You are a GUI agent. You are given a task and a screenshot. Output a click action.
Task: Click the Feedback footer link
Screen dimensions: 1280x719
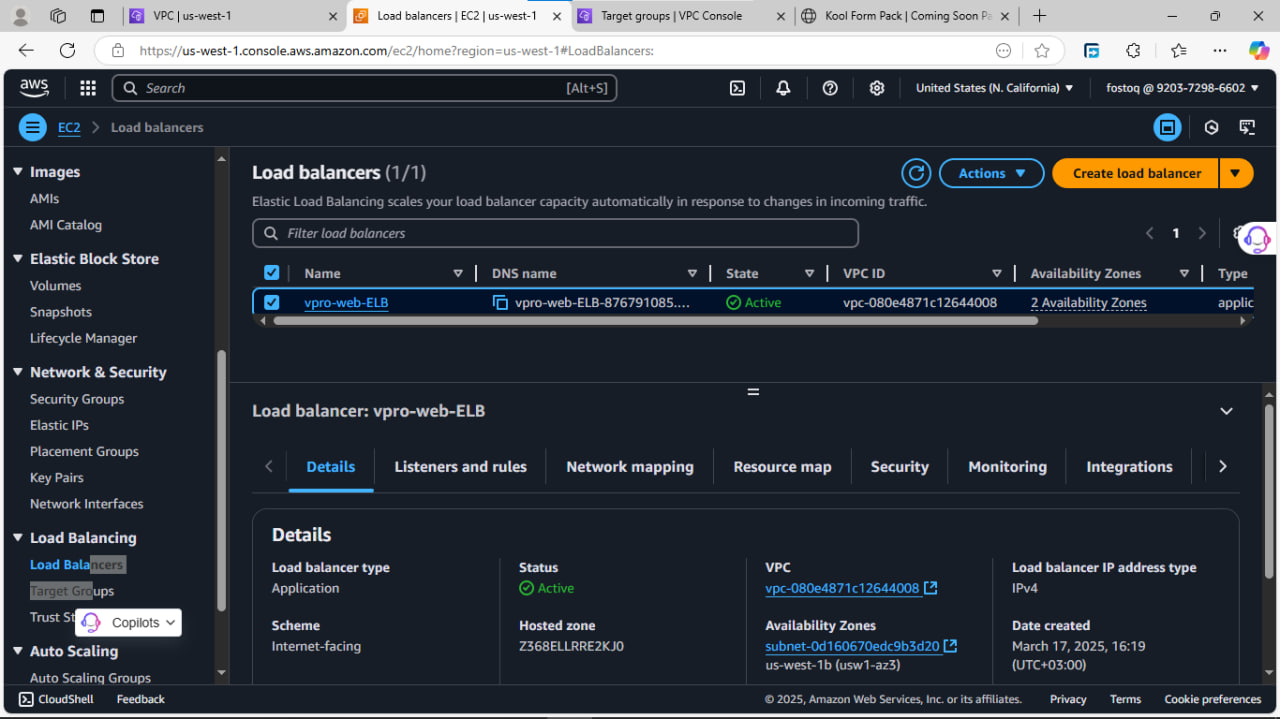coord(140,699)
